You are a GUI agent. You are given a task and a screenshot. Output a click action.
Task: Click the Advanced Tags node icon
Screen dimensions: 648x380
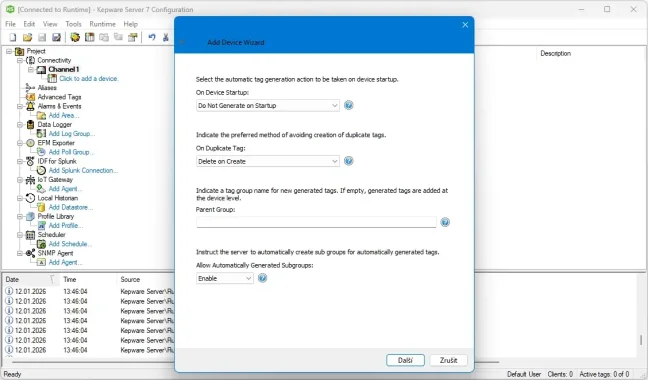pyautogui.click(x=30, y=97)
